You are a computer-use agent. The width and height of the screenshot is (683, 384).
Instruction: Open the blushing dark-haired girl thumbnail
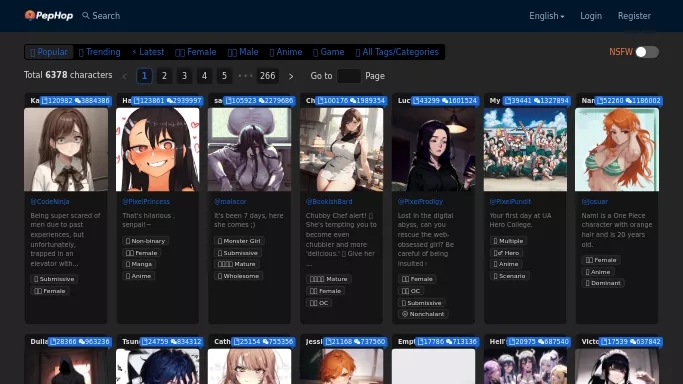[158, 149]
